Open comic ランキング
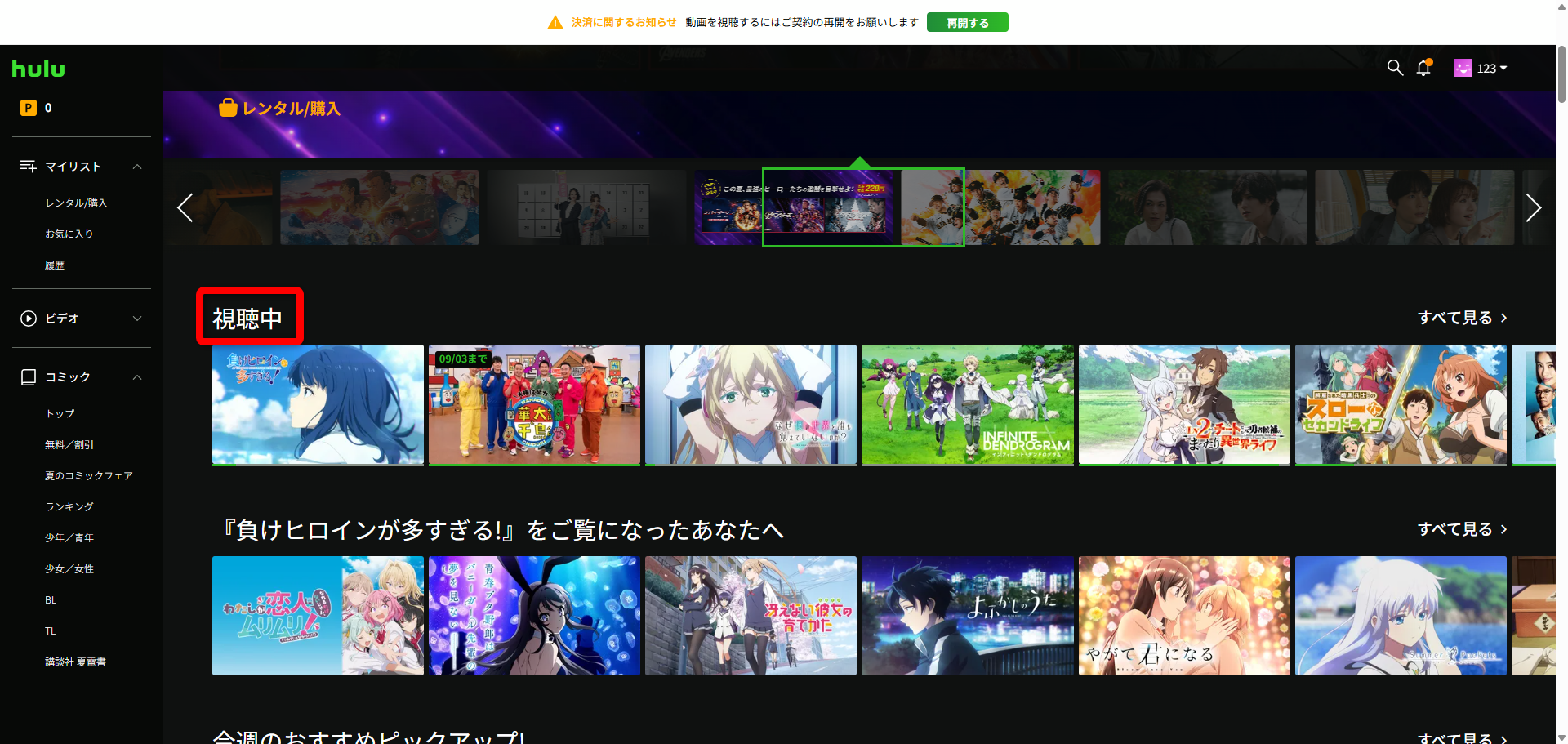 click(x=69, y=507)
